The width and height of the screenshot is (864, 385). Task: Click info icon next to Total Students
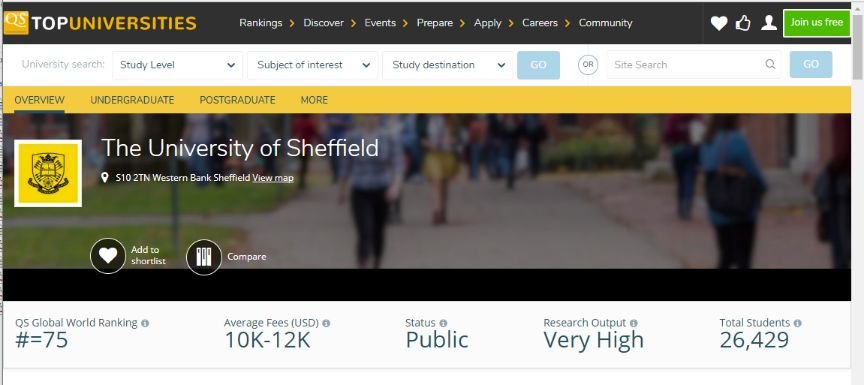(797, 323)
